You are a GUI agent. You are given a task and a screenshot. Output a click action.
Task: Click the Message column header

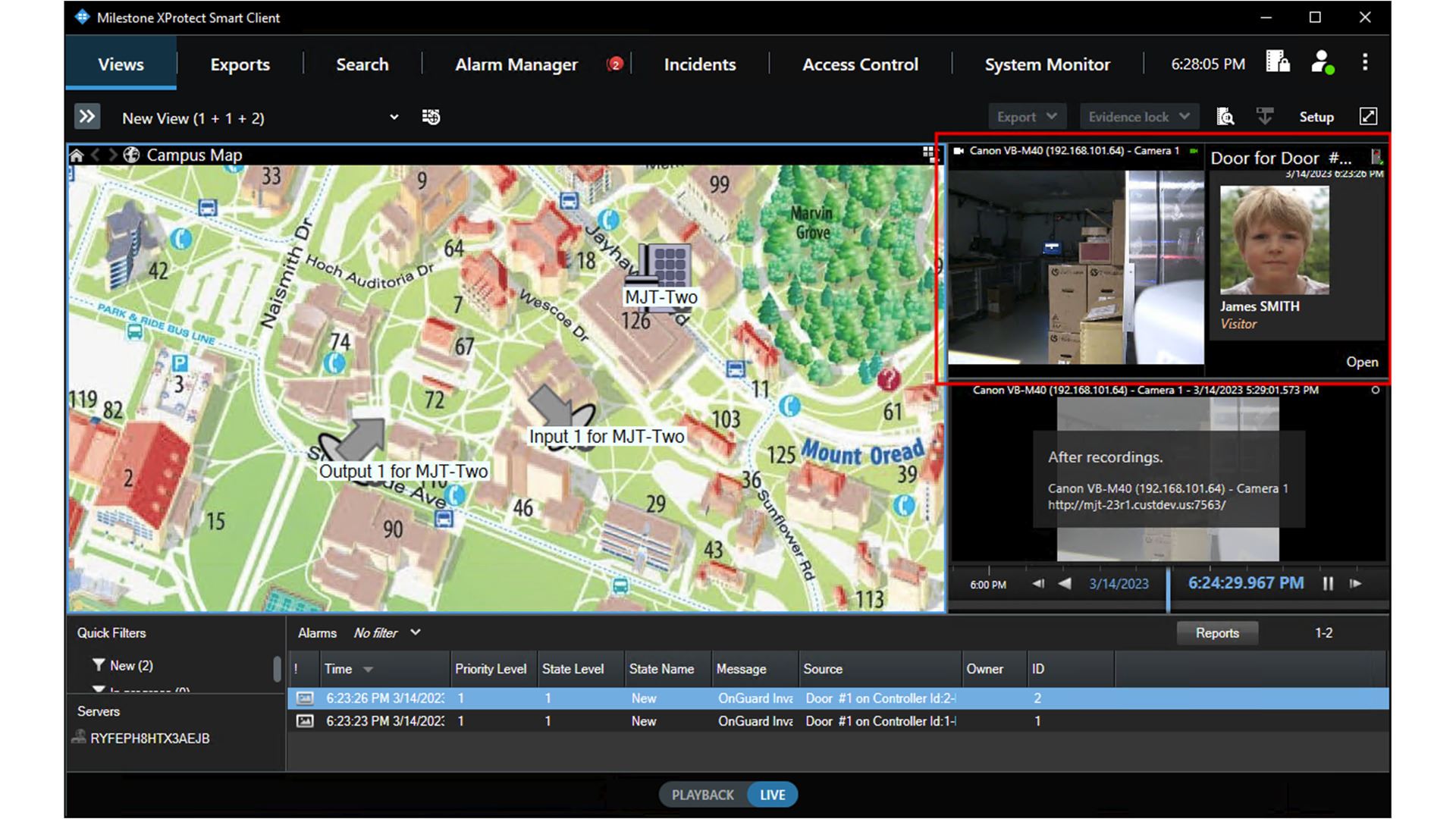[x=755, y=669]
